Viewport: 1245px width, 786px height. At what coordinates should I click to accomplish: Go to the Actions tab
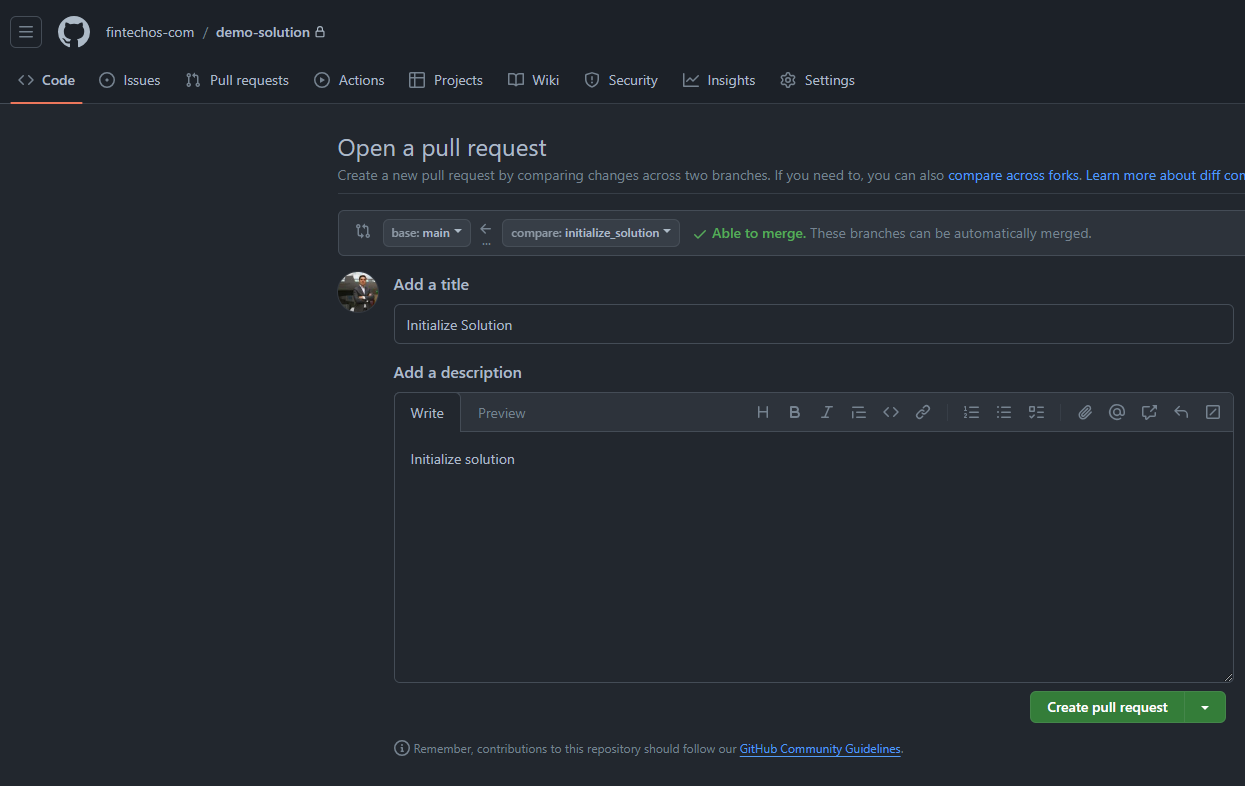click(349, 80)
